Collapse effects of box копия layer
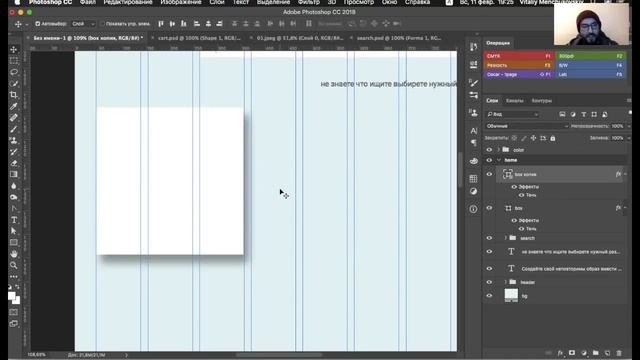Image resolution: width=640 pixels, height=360 pixels. click(x=625, y=174)
